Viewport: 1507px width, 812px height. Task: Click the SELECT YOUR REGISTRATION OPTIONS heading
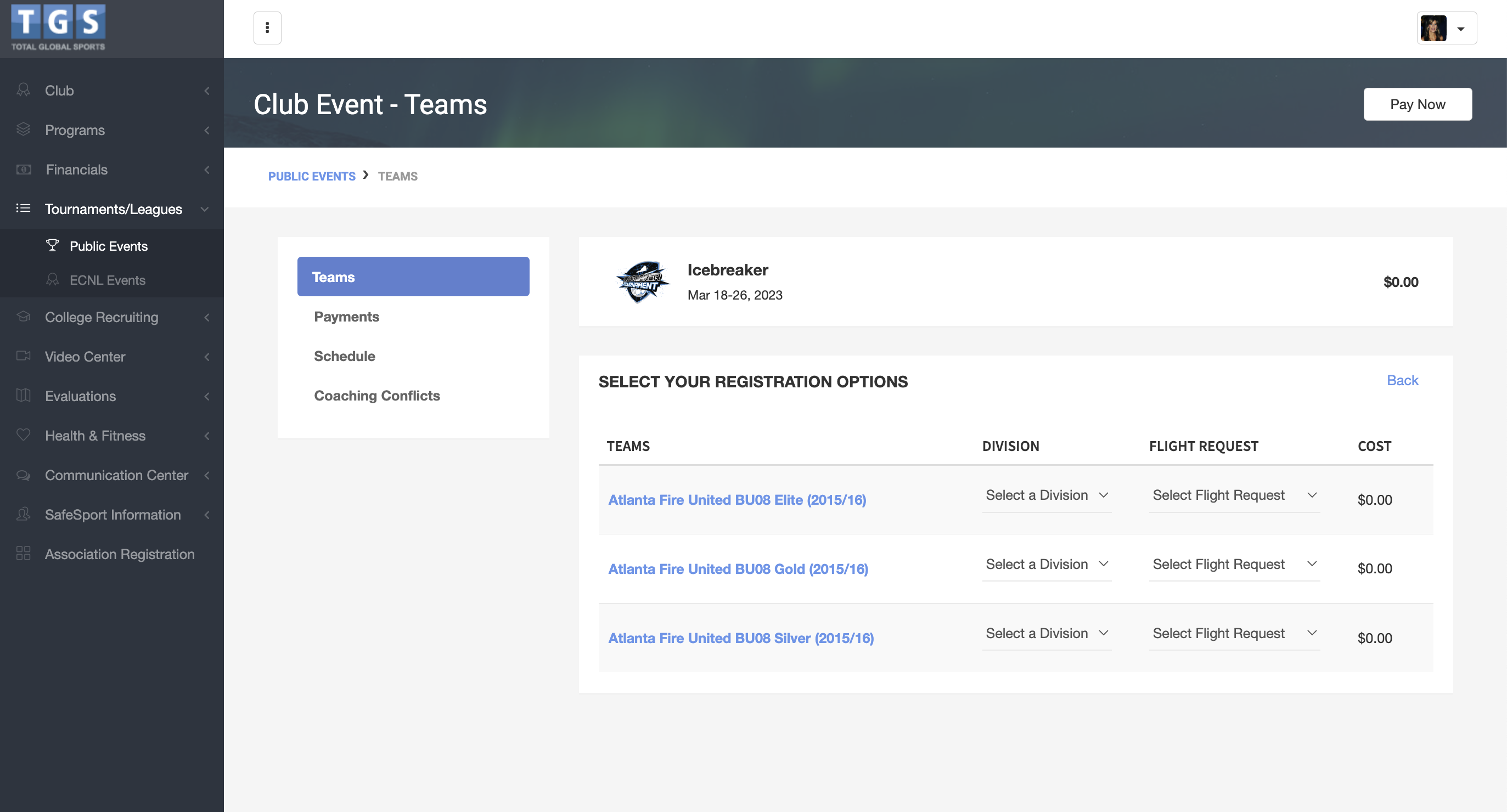(753, 381)
